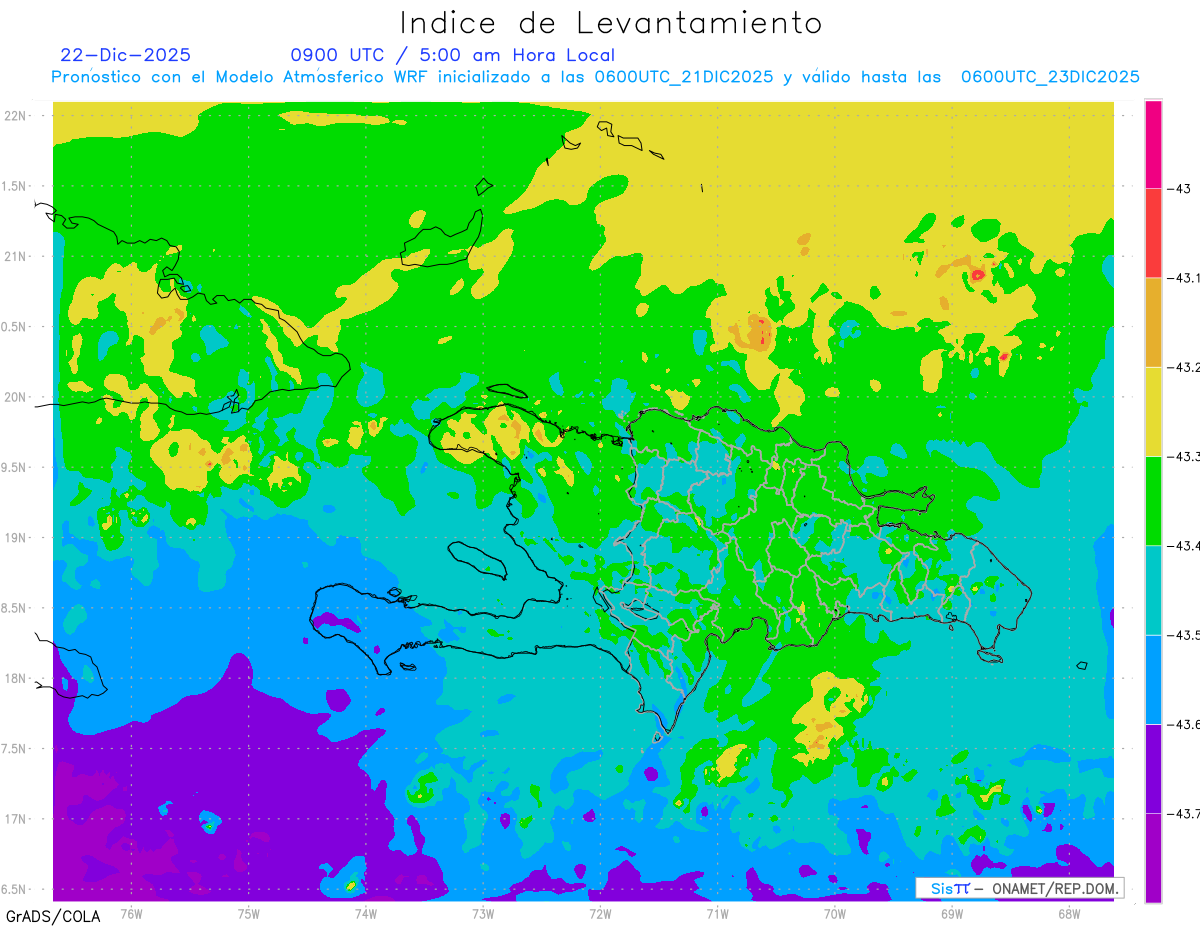Click the "9.5N" latitude label

click(x=15, y=468)
